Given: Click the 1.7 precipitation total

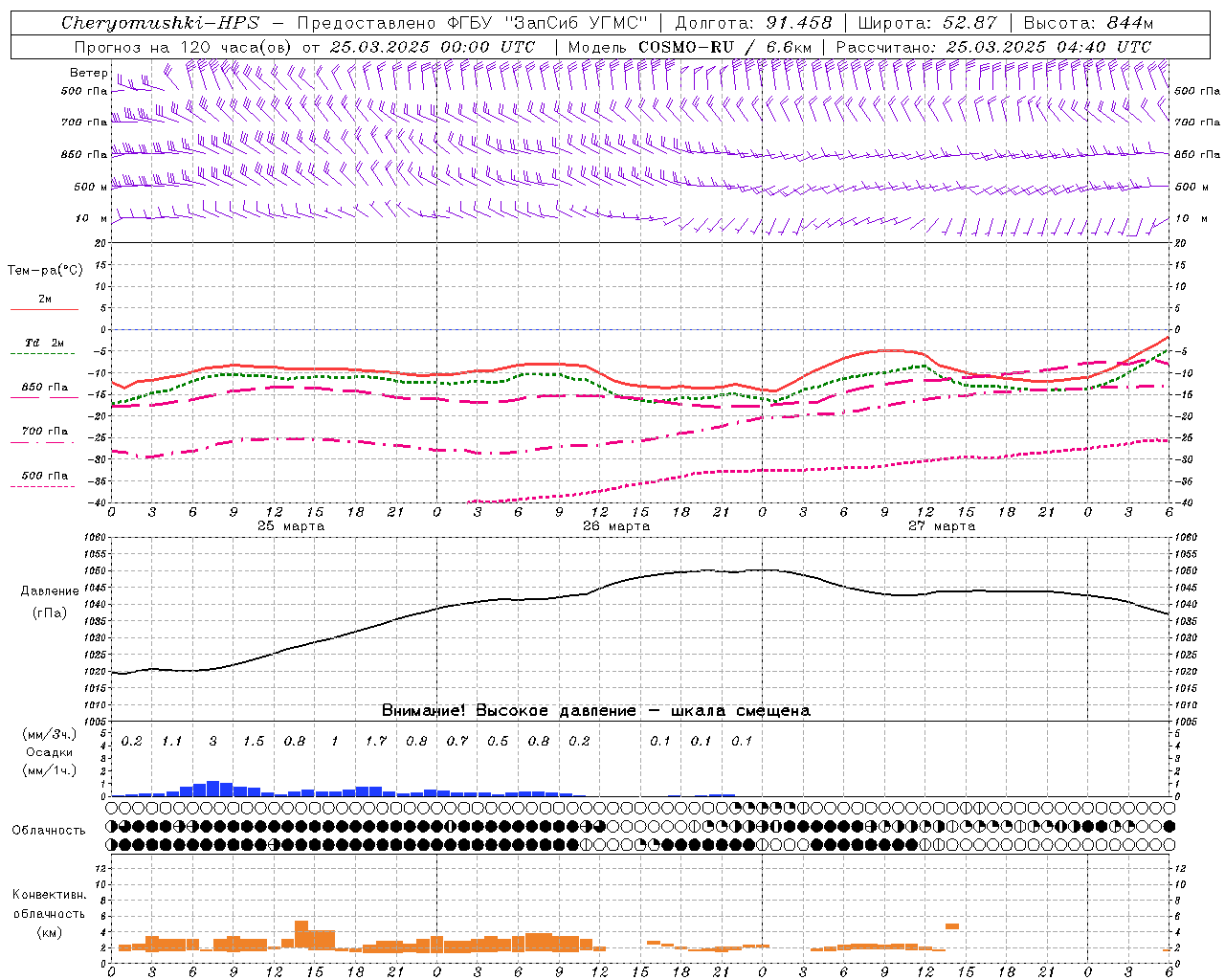Looking at the screenshot, I should [x=376, y=742].
